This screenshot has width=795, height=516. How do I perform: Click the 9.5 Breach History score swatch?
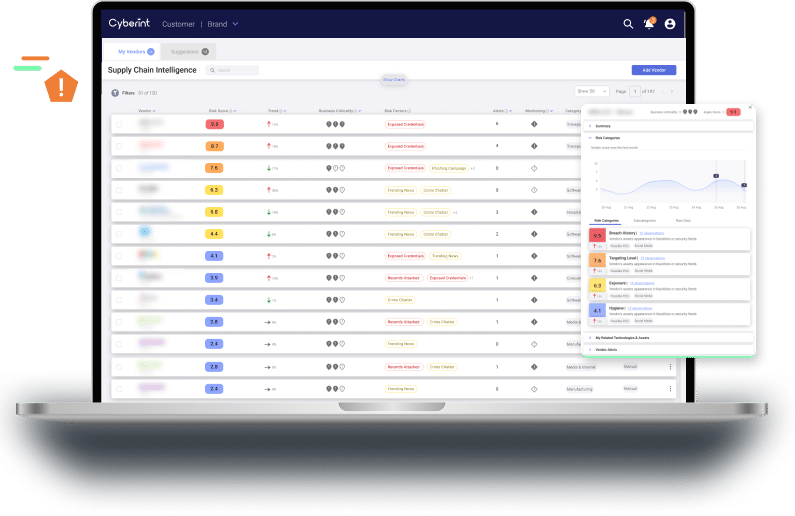pos(597,236)
